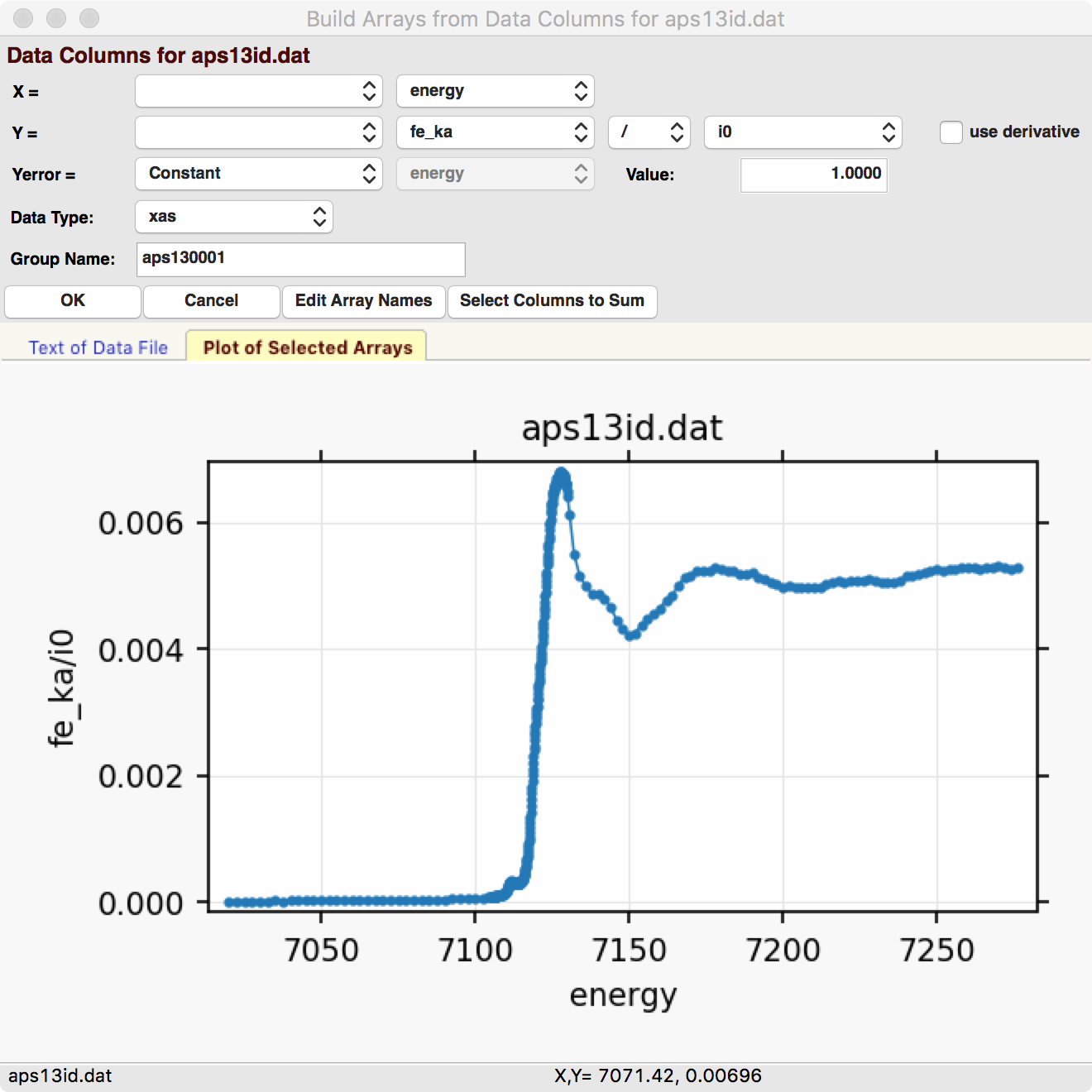Click the plot title aps13id.dat
The image size is (1092, 1092).
click(622, 428)
